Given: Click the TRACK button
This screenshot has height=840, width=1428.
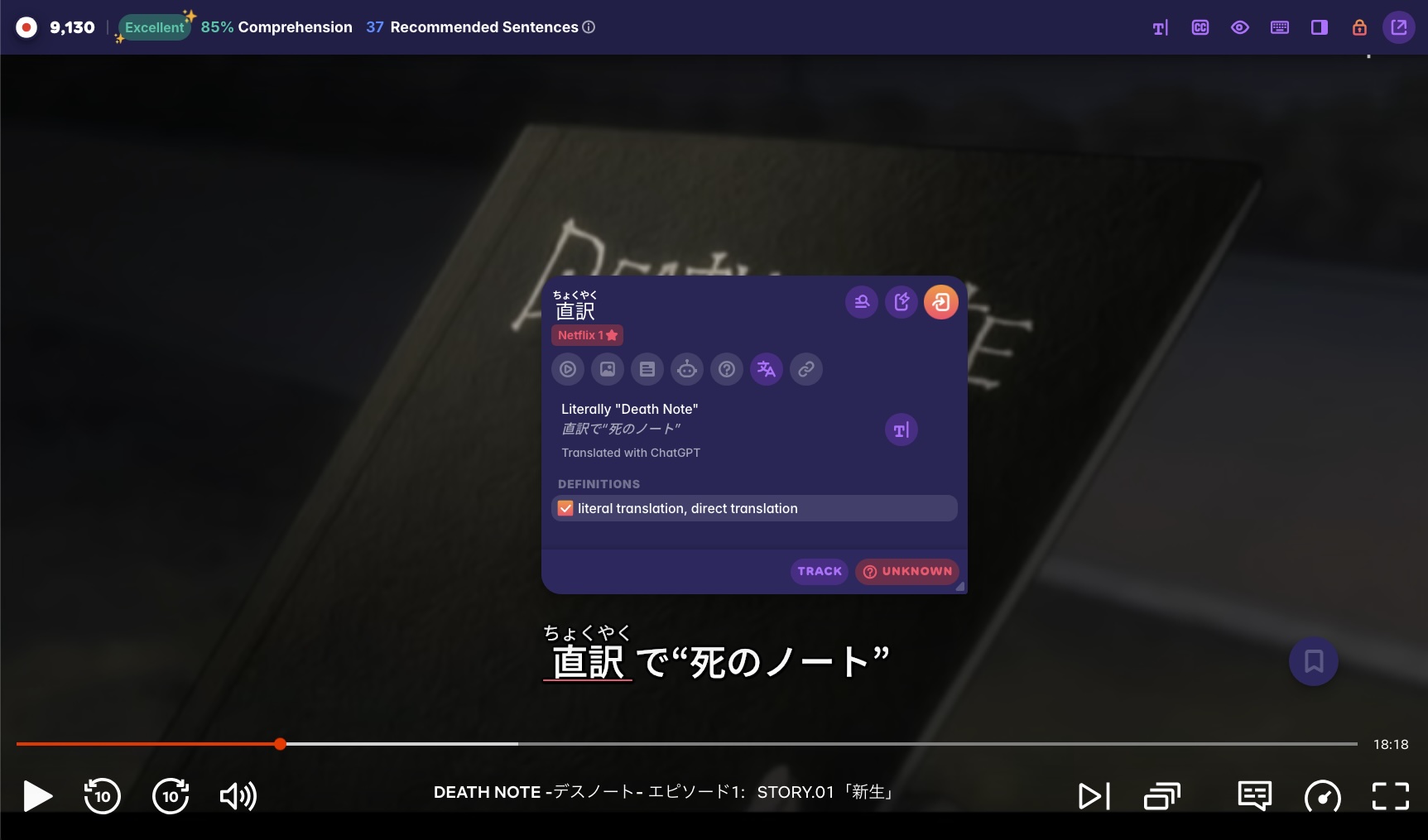Looking at the screenshot, I should tap(819, 571).
